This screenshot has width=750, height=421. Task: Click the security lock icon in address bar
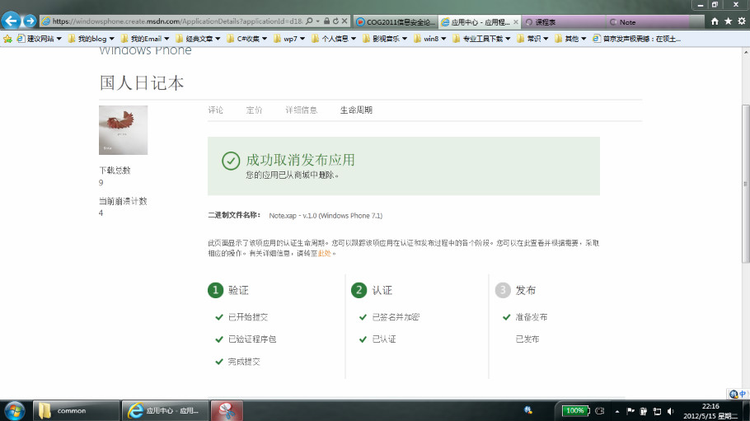tap(327, 21)
